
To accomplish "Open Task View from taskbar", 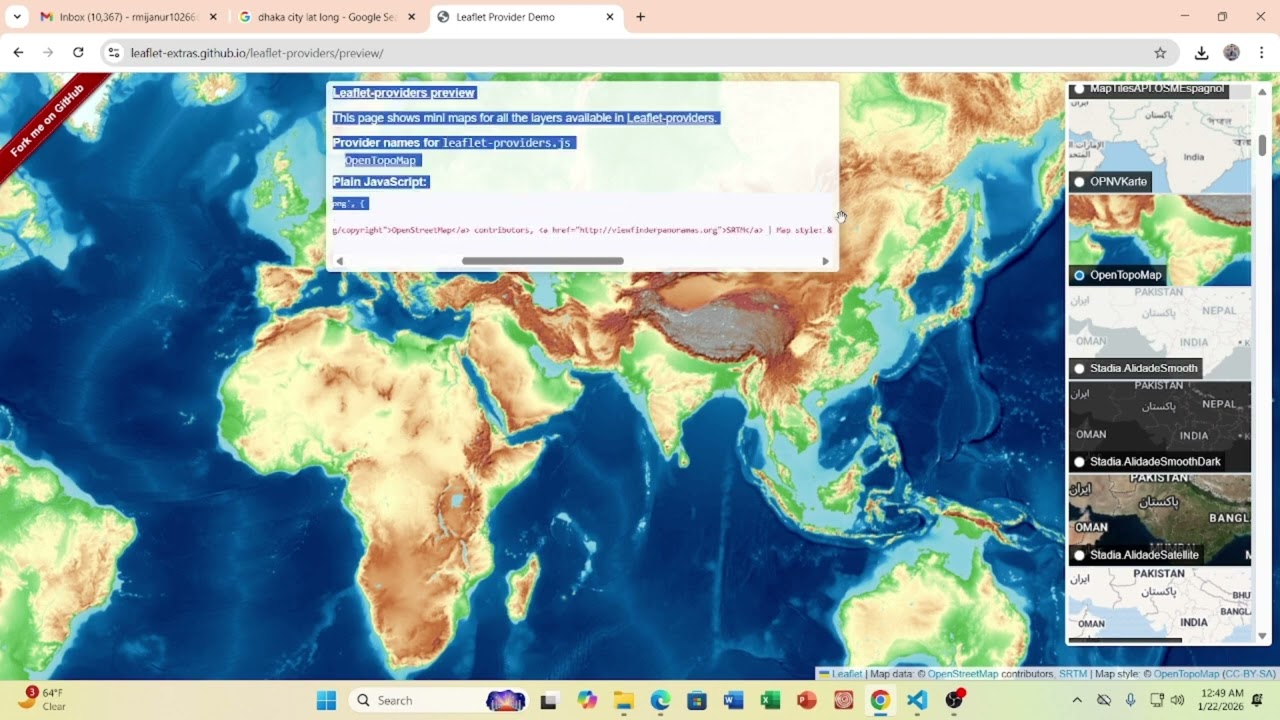I will [548, 700].
